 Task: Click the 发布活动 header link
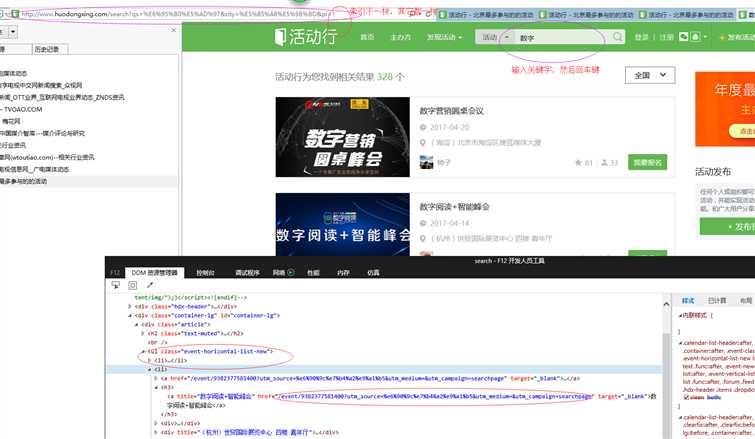coord(737,37)
